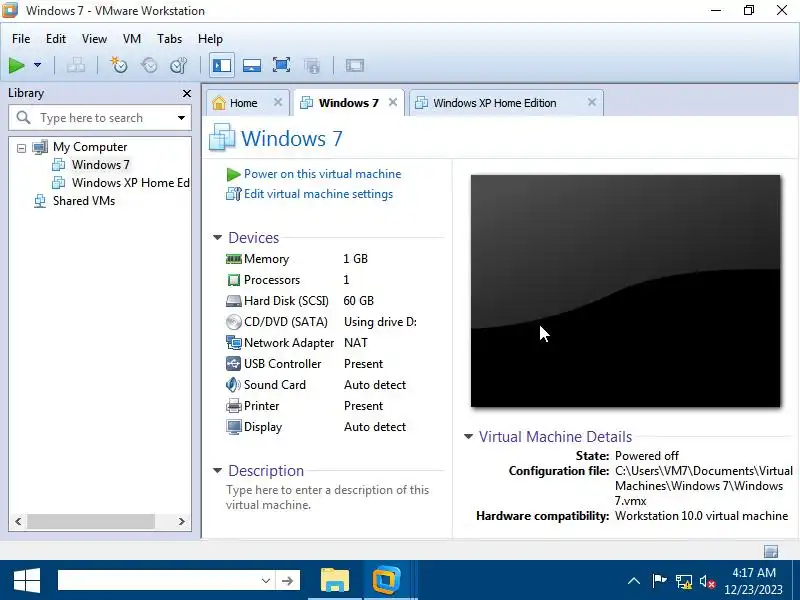The image size is (800, 600).
Task: Open the File menu
Action: tap(21, 39)
